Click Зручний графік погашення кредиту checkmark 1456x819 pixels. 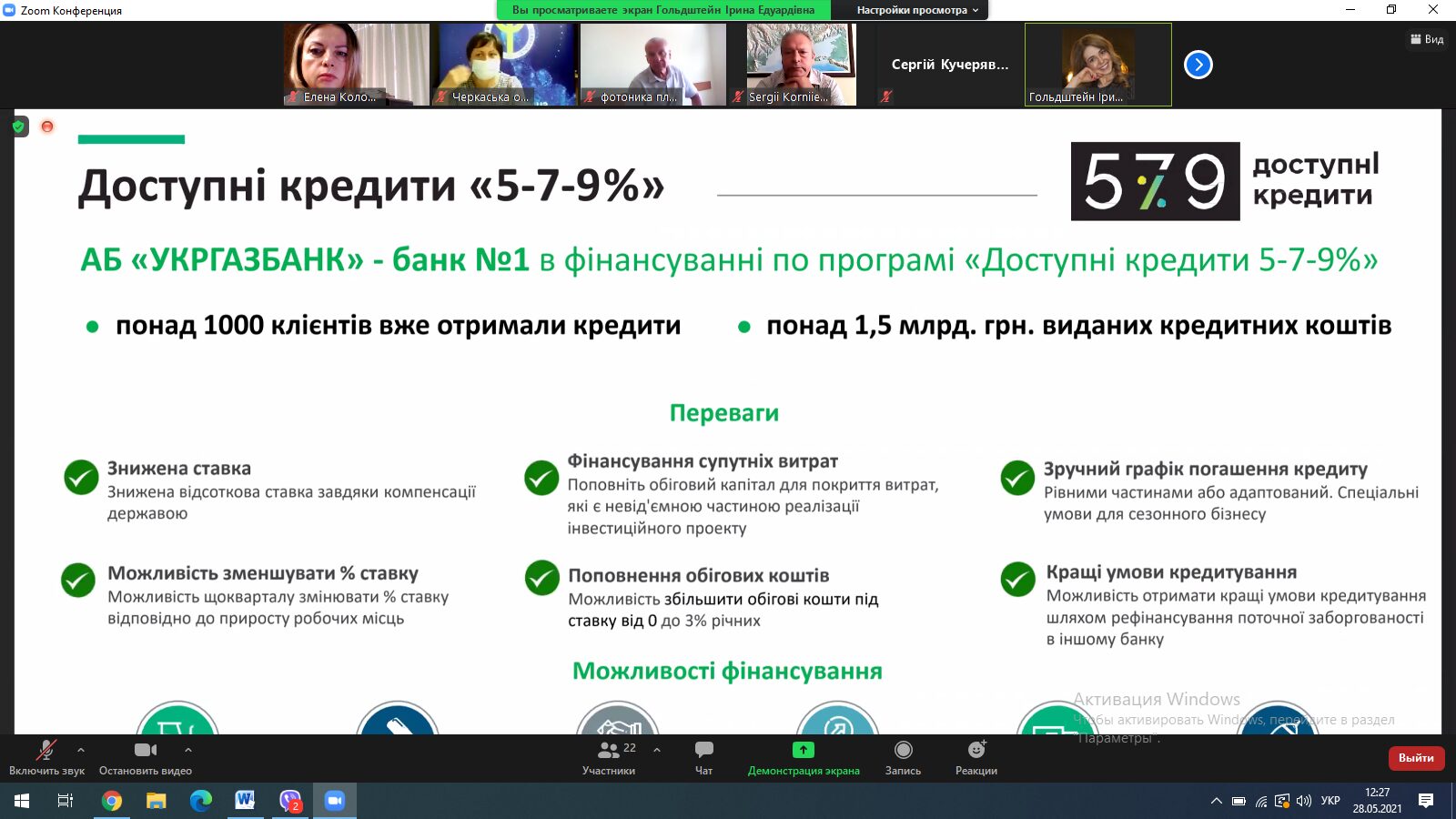click(x=1017, y=477)
